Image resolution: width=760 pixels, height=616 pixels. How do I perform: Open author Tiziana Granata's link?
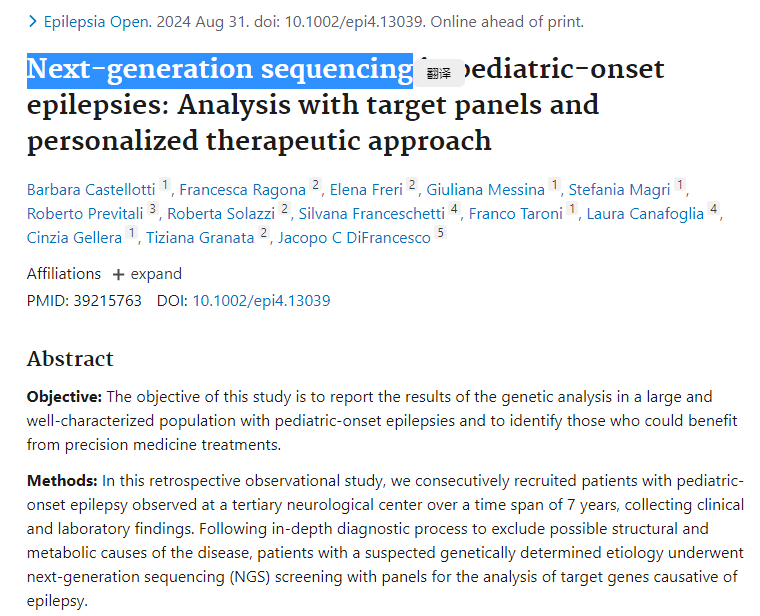coord(200,238)
